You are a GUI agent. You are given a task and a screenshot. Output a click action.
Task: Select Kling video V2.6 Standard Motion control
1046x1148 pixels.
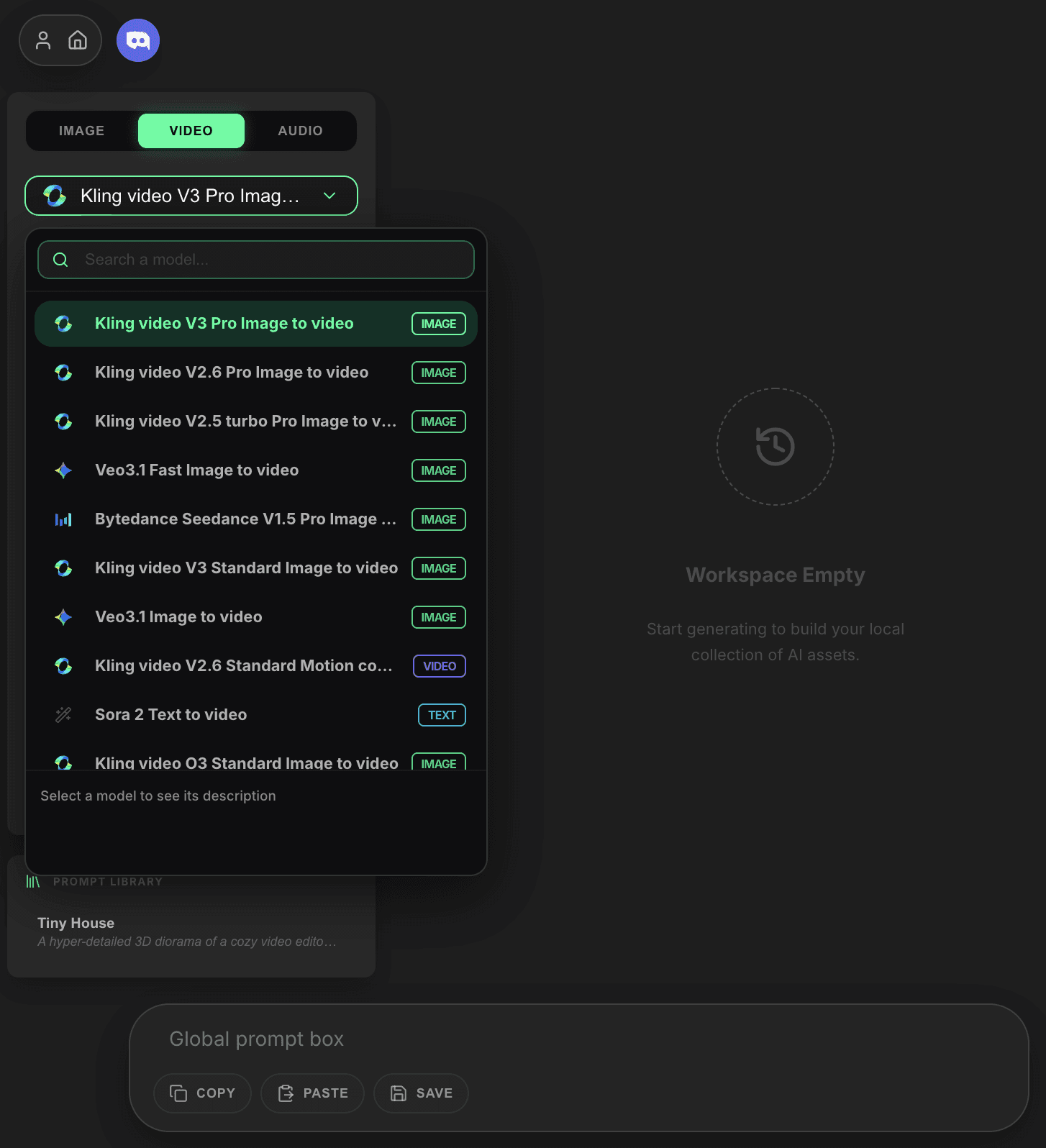[256, 666]
